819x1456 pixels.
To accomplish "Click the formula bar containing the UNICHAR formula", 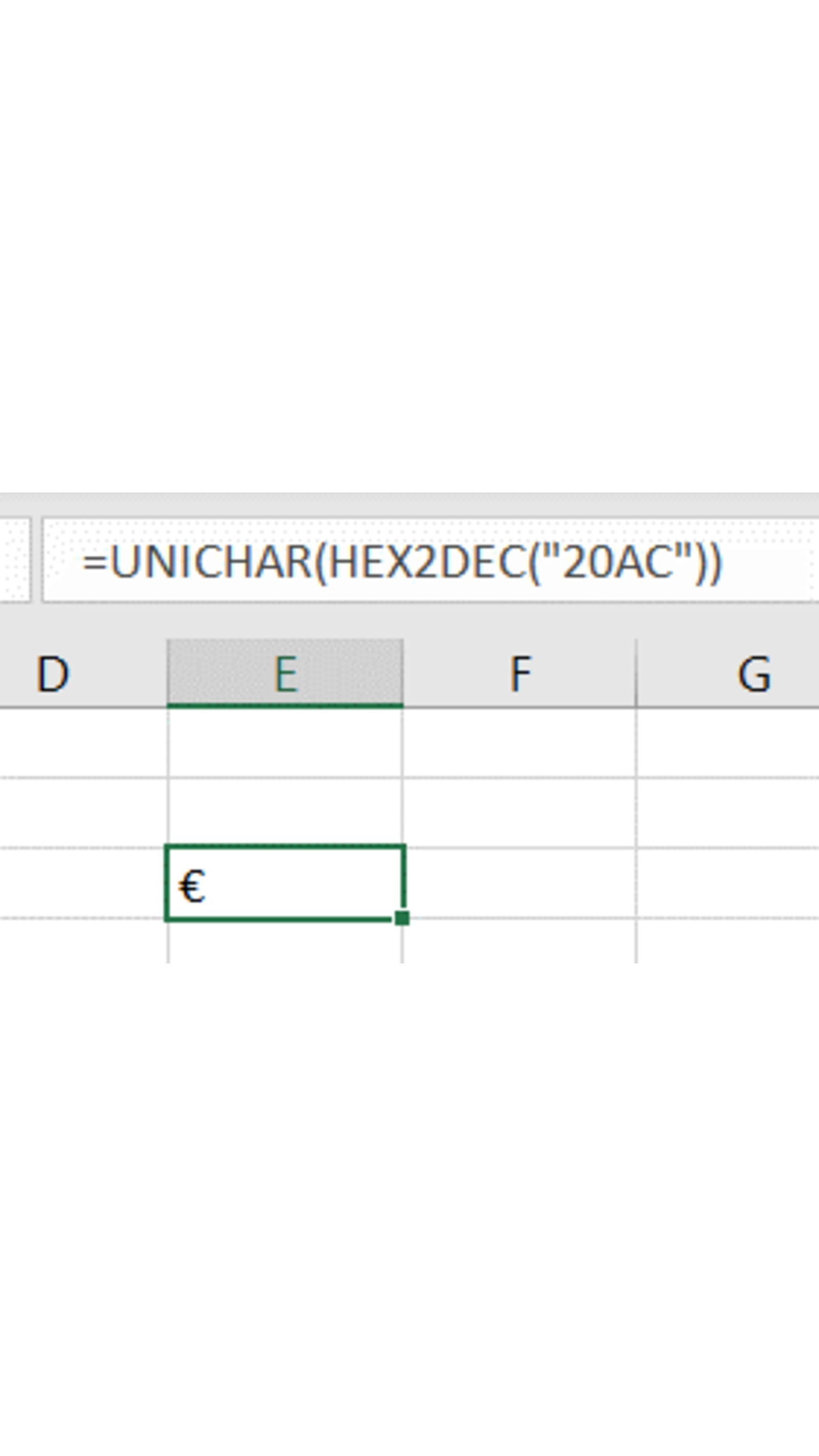I will coord(429,561).
